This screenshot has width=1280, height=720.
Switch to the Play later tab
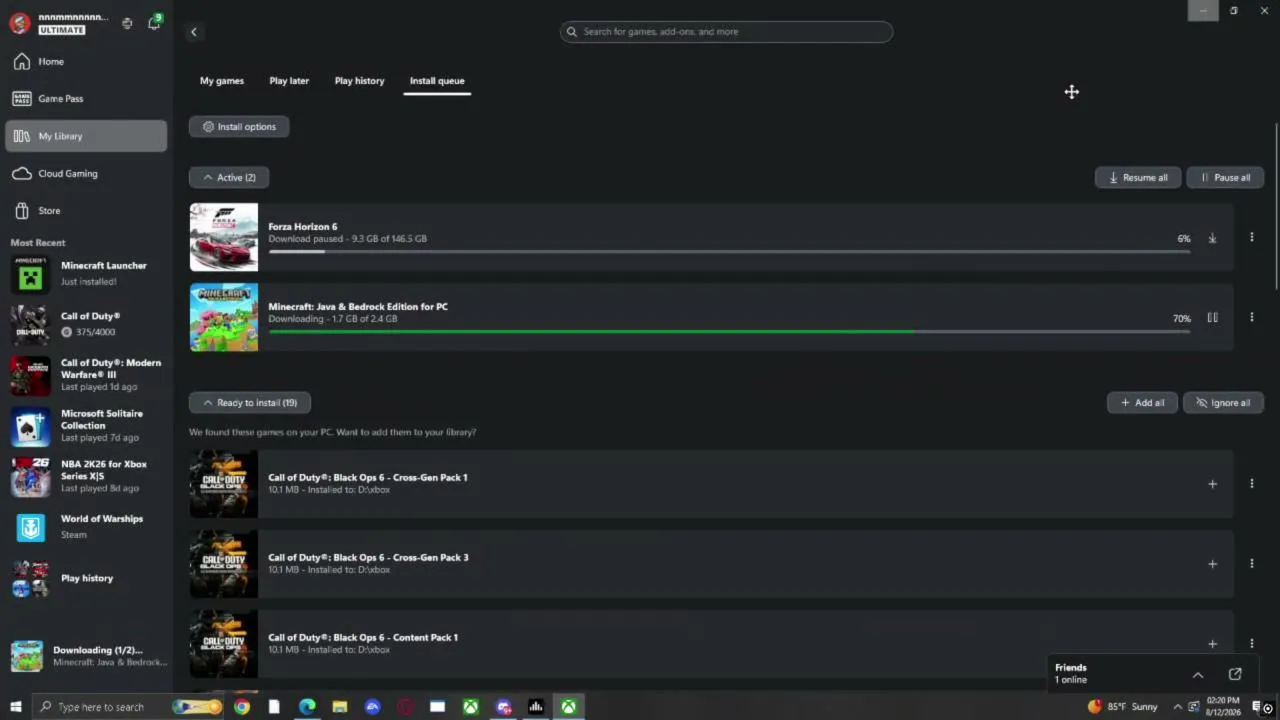[289, 81]
